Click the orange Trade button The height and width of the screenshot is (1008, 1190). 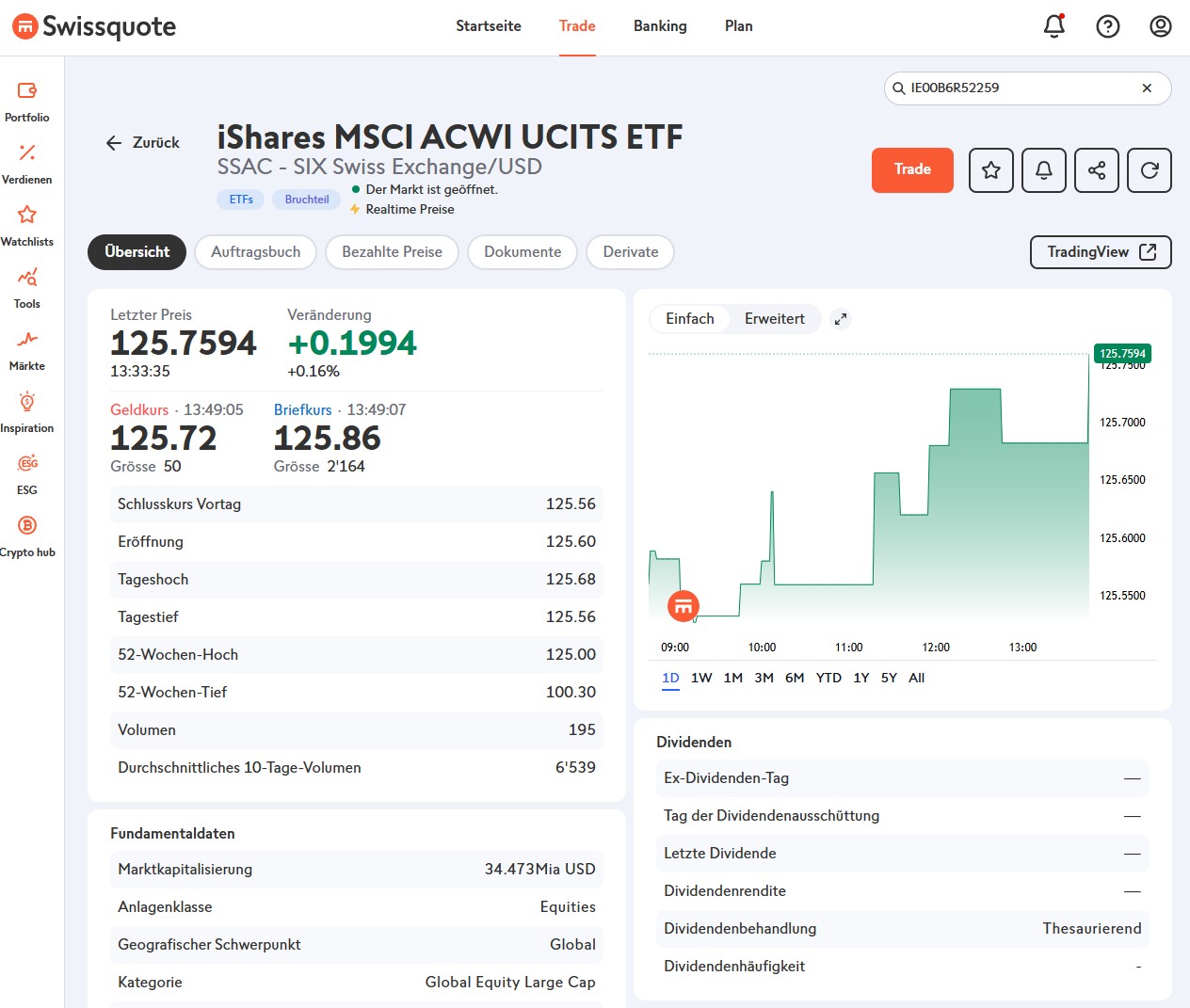tap(912, 170)
